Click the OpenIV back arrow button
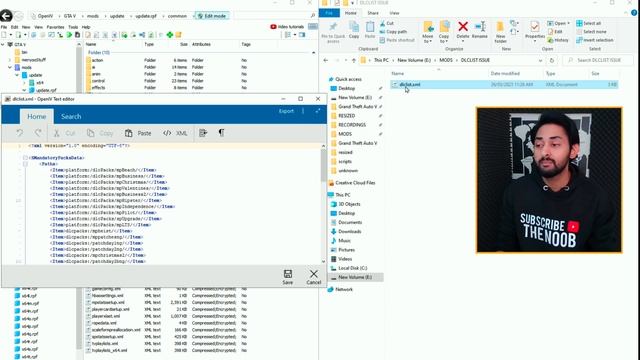This screenshot has width=640, height=360. click(x=6, y=16)
